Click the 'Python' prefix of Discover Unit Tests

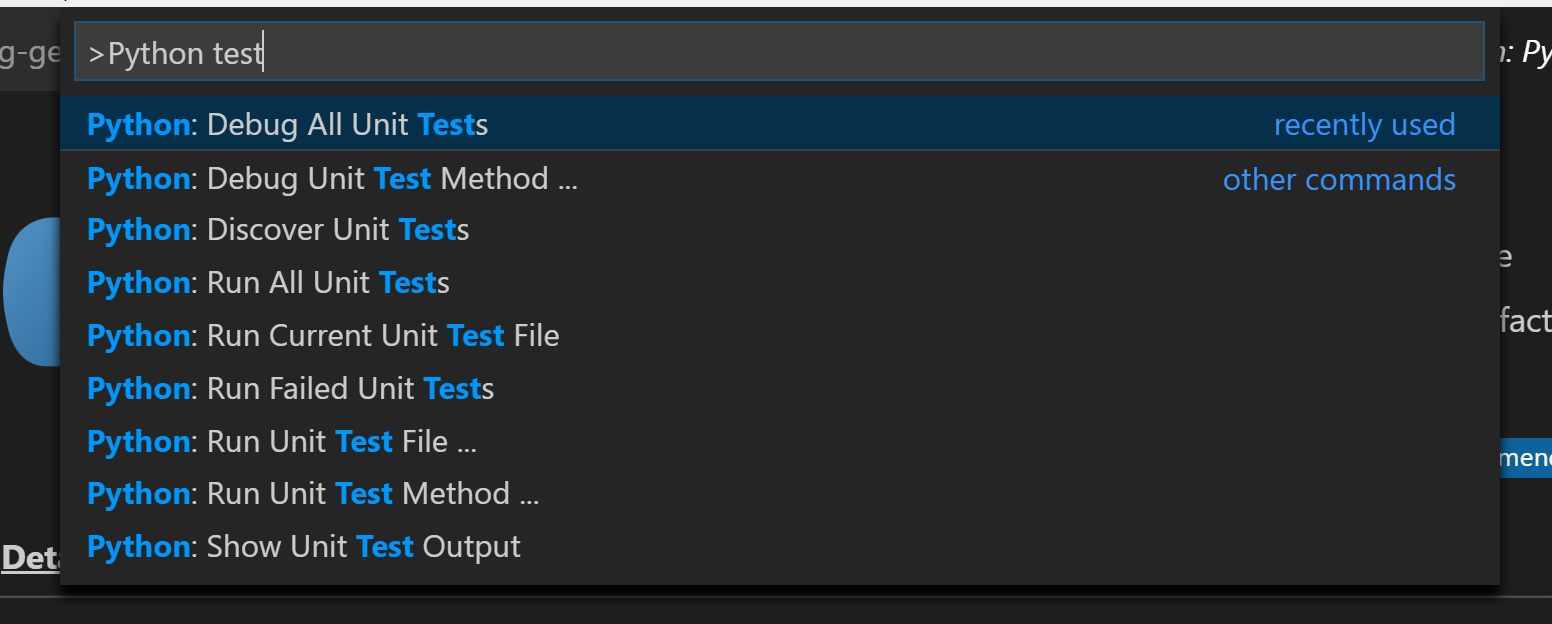point(138,230)
